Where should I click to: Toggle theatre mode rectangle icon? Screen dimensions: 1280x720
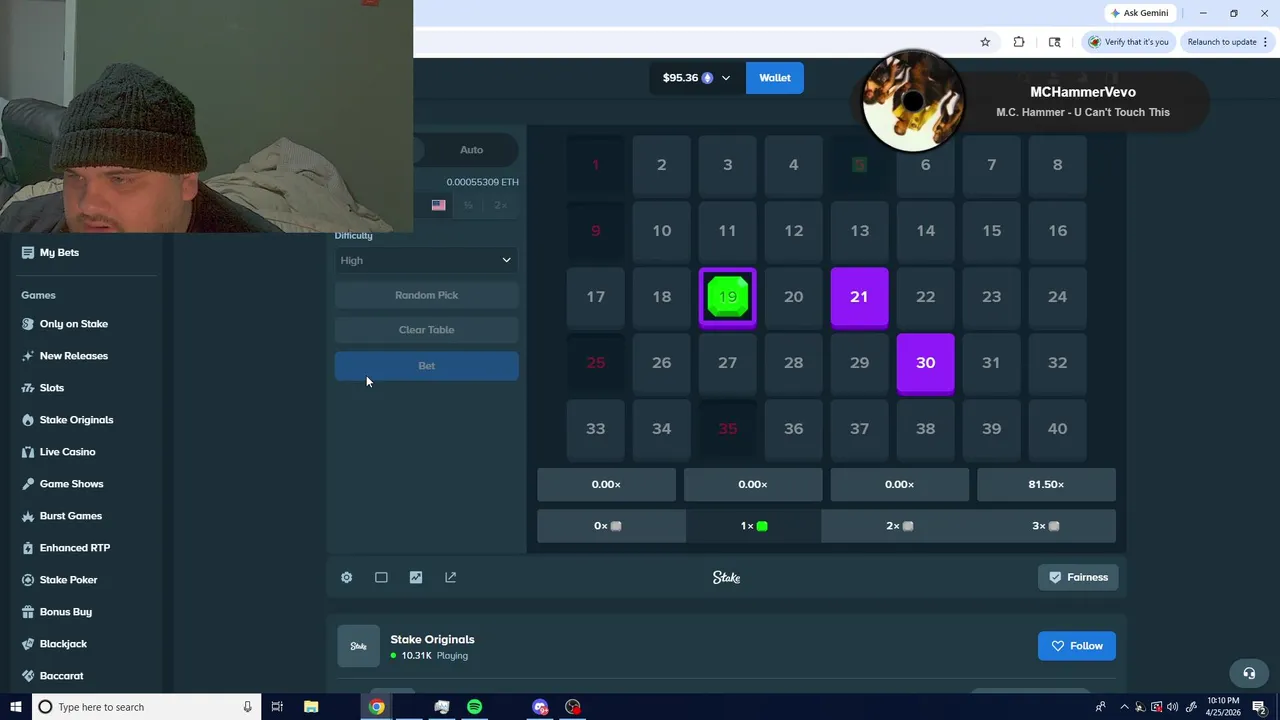381,577
